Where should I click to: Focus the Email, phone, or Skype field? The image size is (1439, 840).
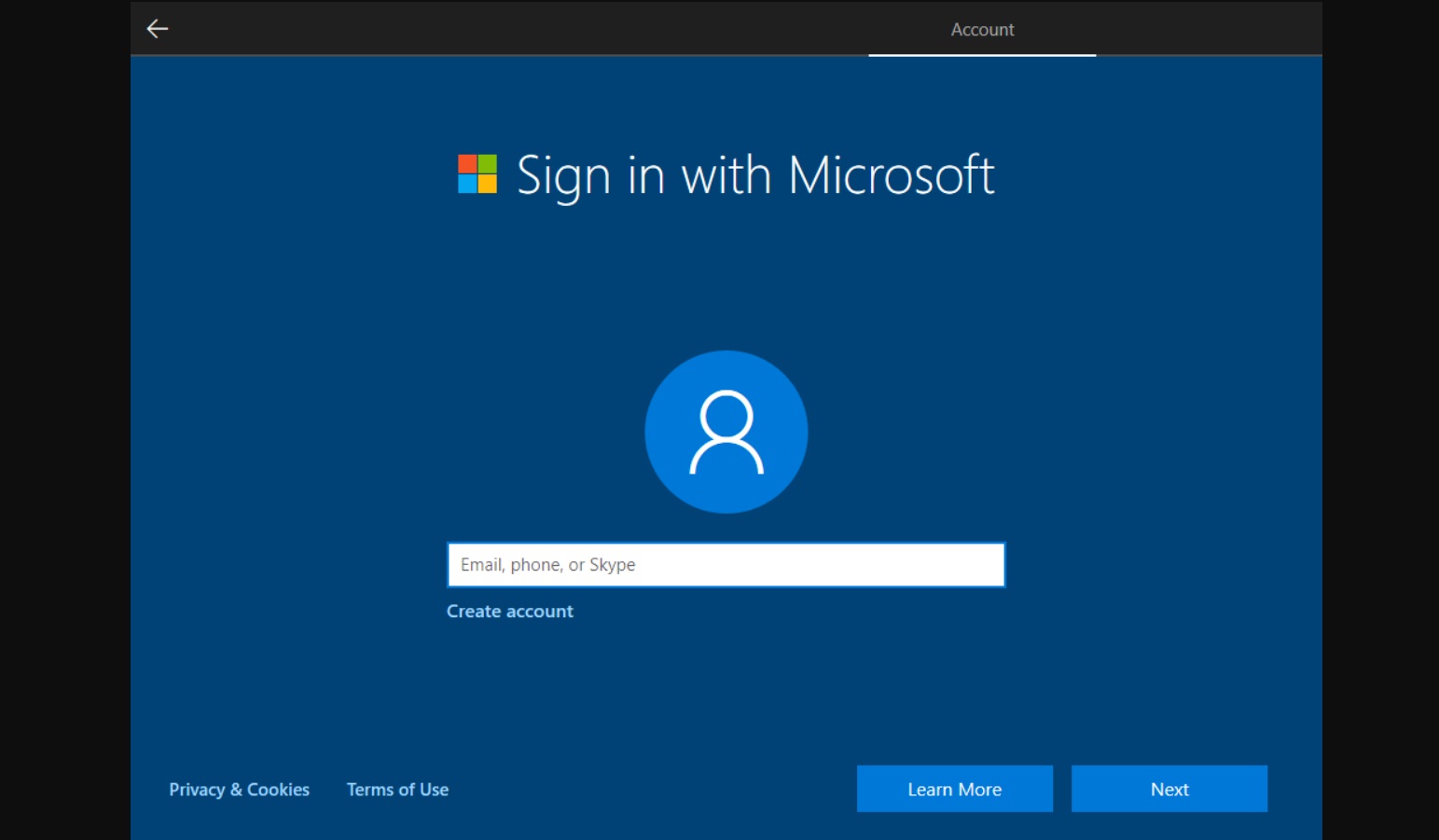726,565
